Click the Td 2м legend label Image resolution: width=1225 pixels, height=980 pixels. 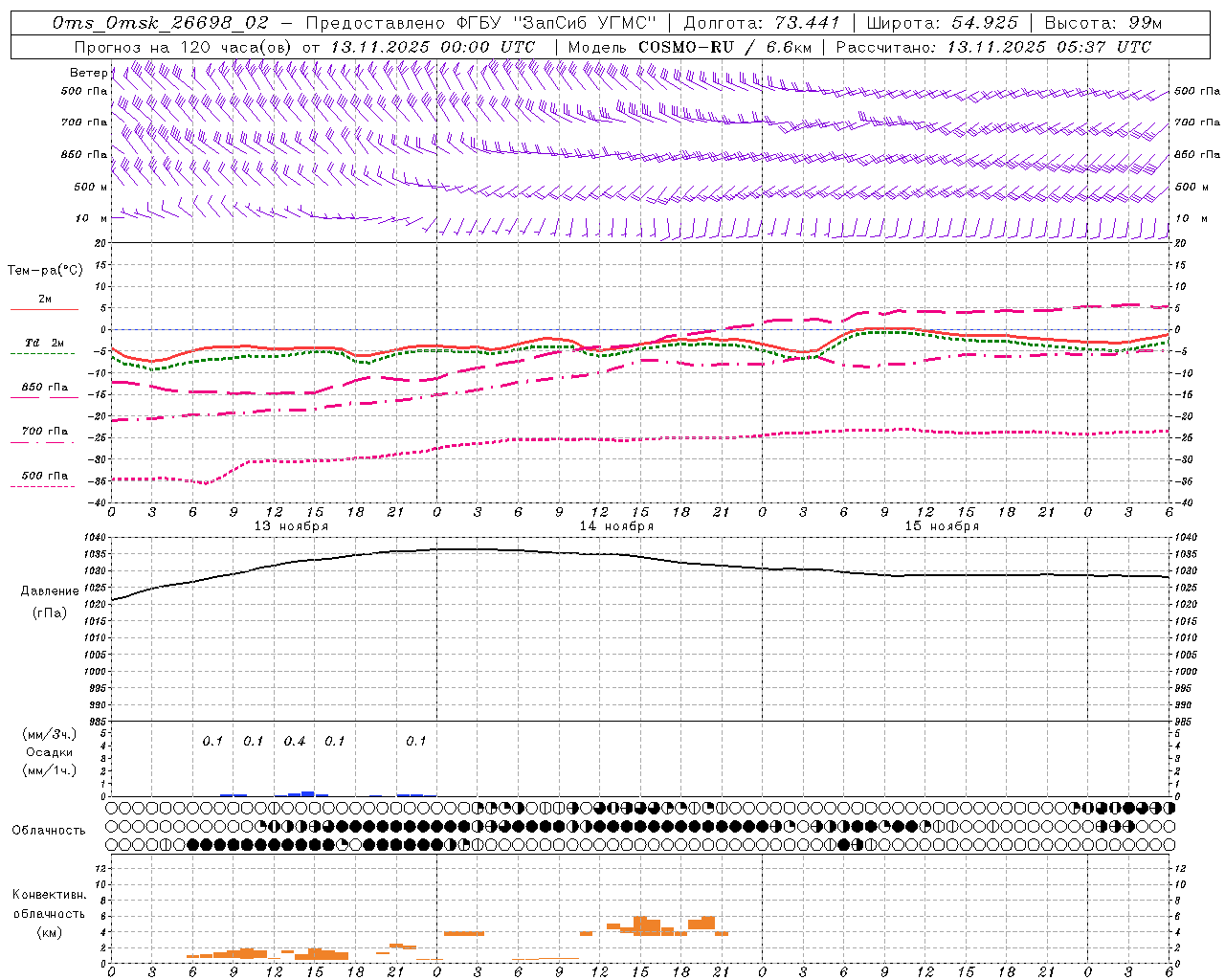(44, 343)
